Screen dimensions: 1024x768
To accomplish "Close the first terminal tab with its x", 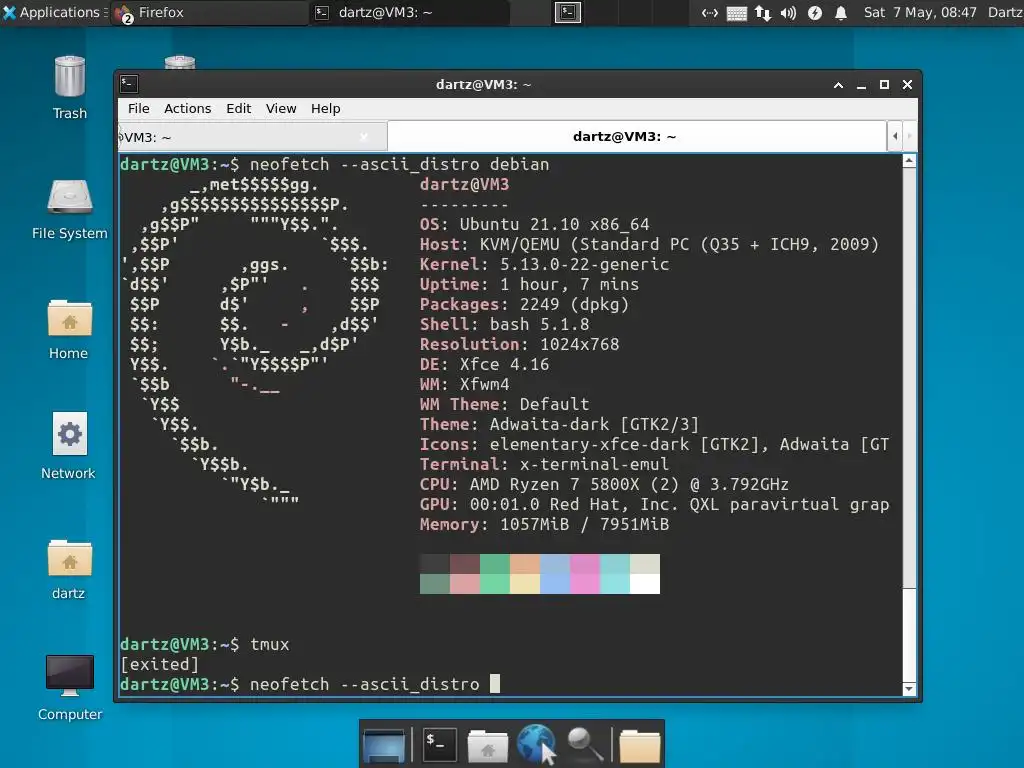I will (x=364, y=136).
